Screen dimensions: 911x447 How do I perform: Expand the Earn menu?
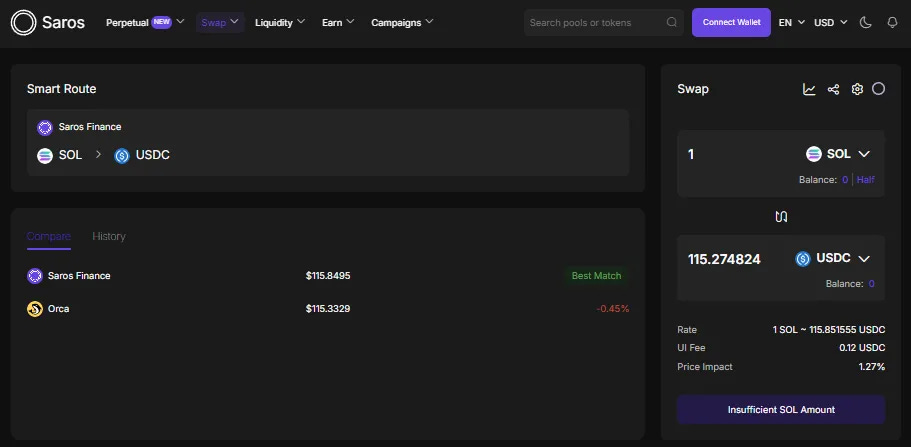click(338, 23)
